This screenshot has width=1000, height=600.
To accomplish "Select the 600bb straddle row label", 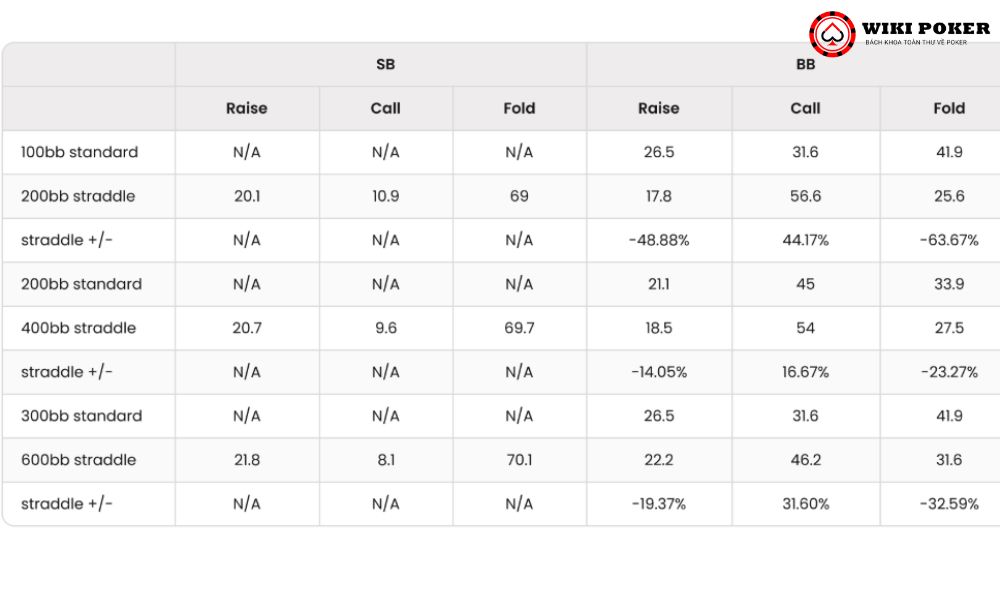I will [x=78, y=460].
